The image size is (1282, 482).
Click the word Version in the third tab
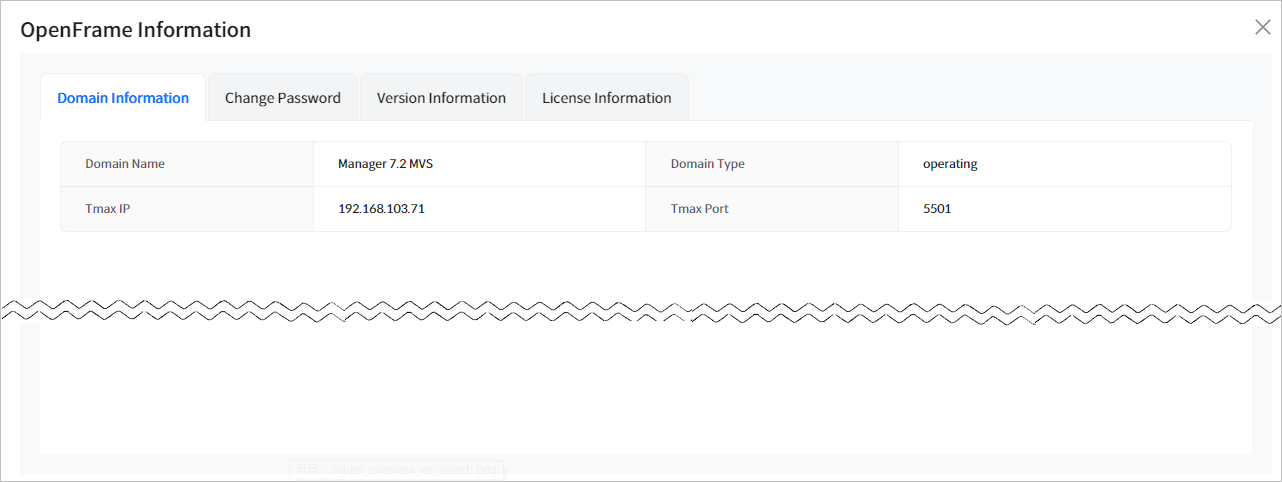(x=401, y=98)
